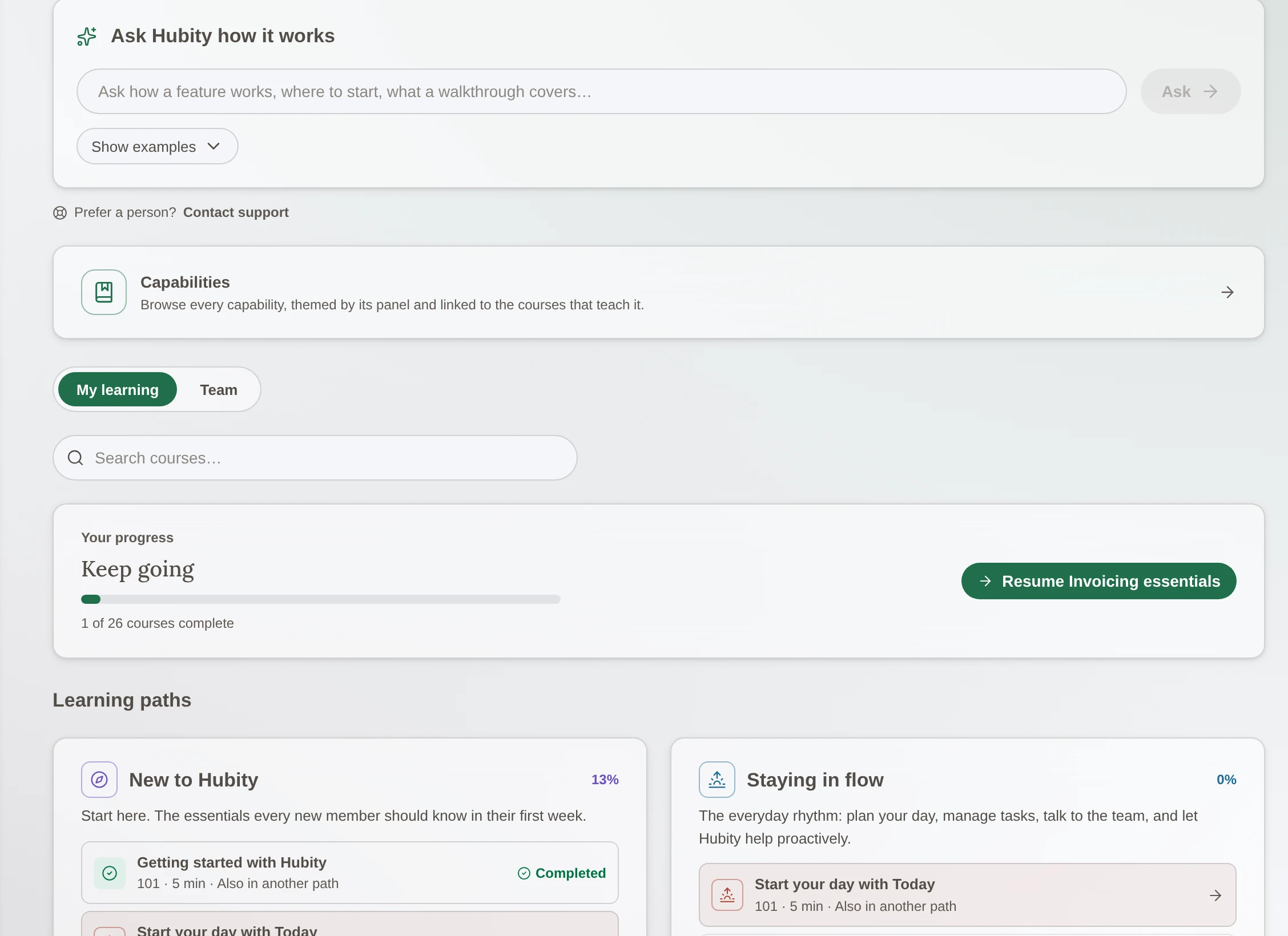Click the Resume Invoicing essentials button
Screen dimensions: 1288x936
click(x=1098, y=581)
